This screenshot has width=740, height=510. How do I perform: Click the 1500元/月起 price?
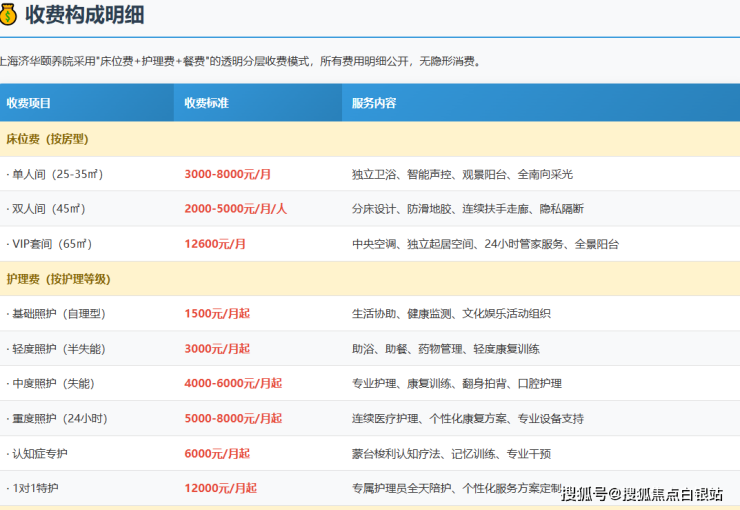217,314
